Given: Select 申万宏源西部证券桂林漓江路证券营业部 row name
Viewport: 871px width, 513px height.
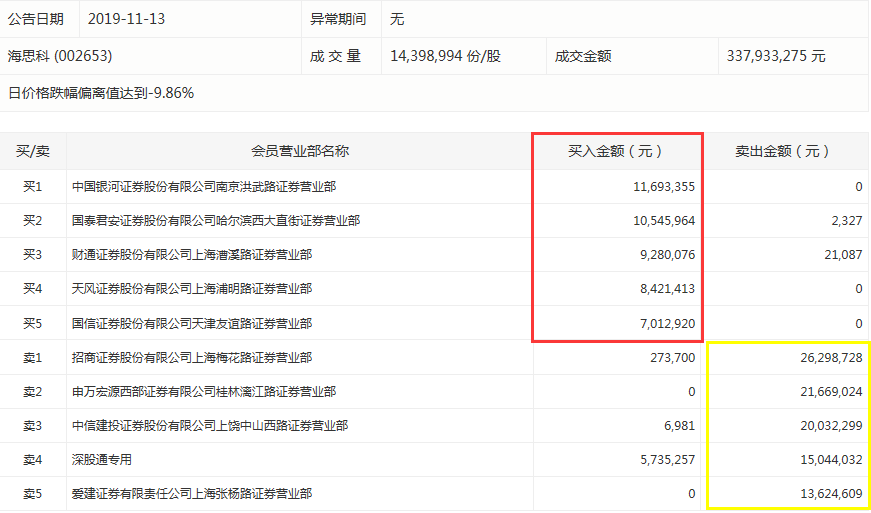Looking at the screenshot, I should (204, 392).
